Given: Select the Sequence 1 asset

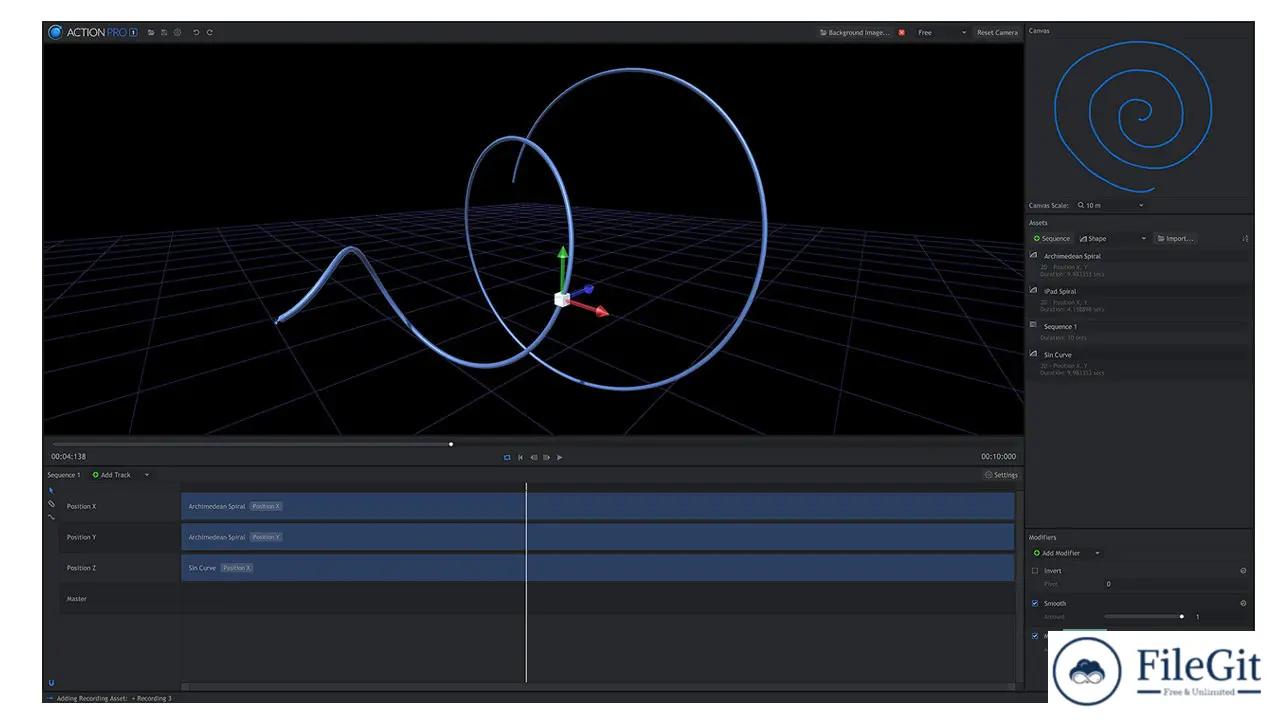Looking at the screenshot, I should click(x=1139, y=331).
